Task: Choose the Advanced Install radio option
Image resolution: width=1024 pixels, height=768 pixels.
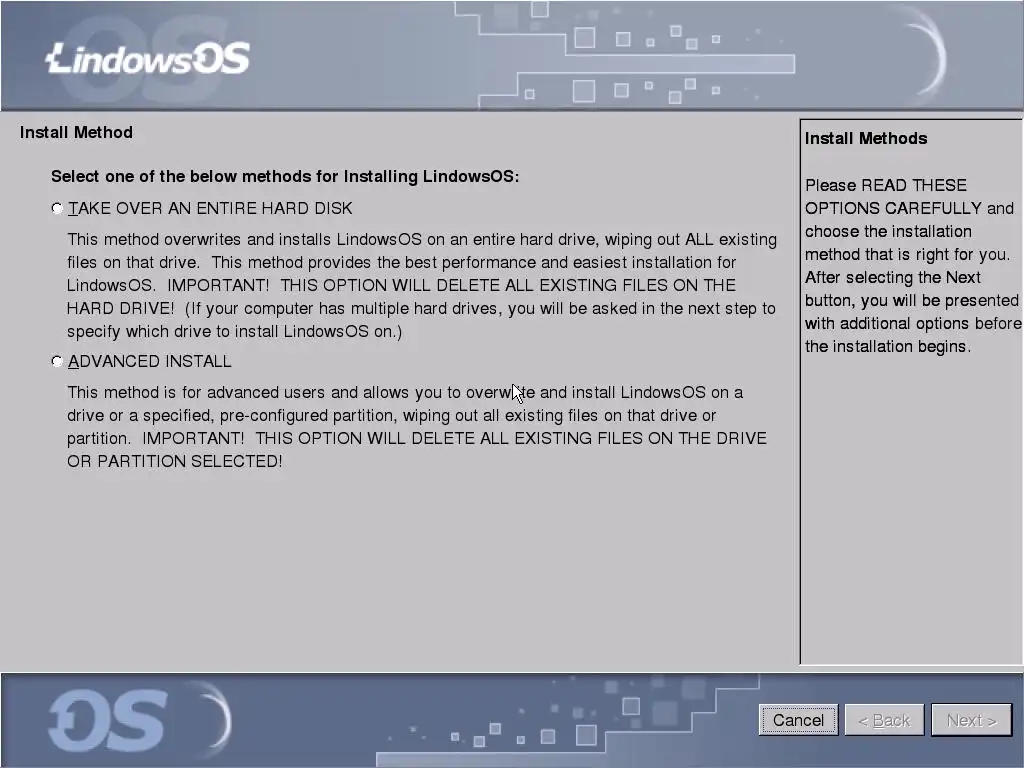Action: point(57,361)
